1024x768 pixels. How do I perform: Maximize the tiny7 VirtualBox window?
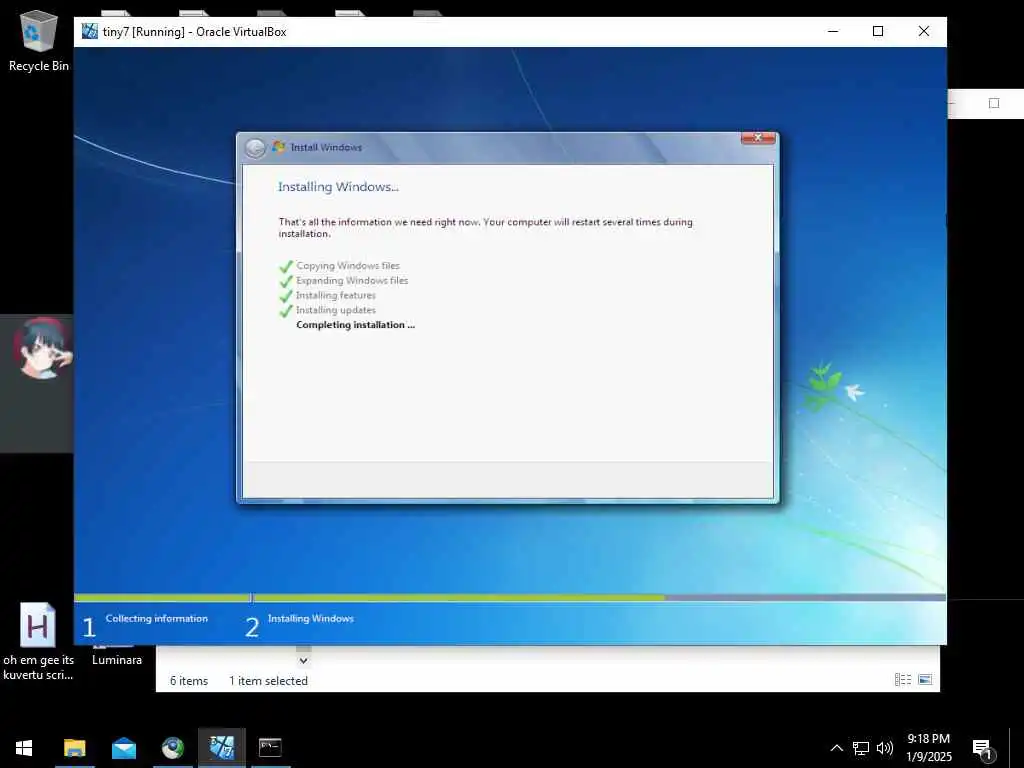click(878, 31)
